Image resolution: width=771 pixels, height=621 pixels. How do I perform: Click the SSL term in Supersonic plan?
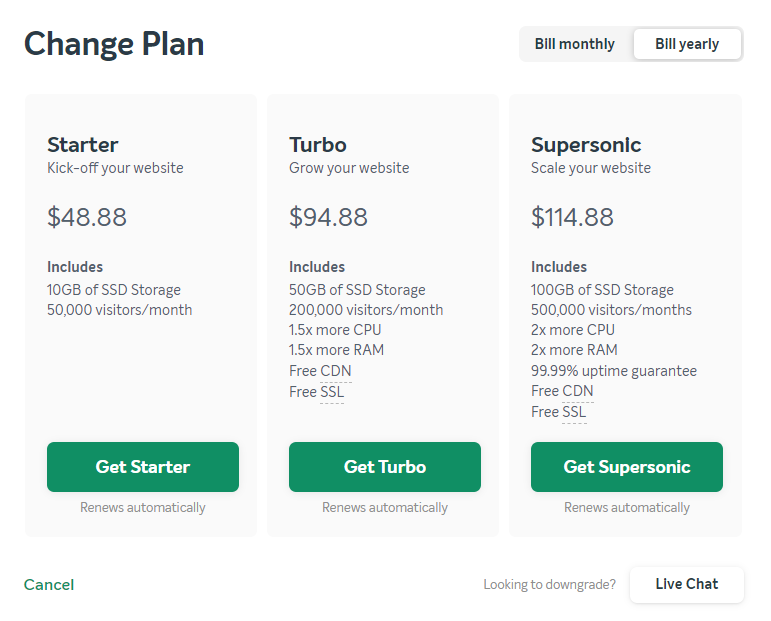click(574, 412)
